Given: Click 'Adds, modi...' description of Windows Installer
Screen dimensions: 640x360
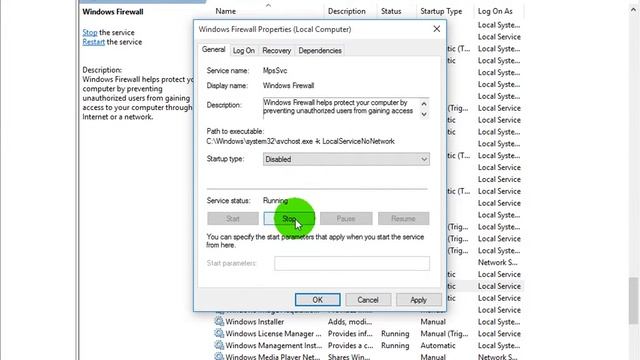Looking at the screenshot, I should [x=350, y=322].
